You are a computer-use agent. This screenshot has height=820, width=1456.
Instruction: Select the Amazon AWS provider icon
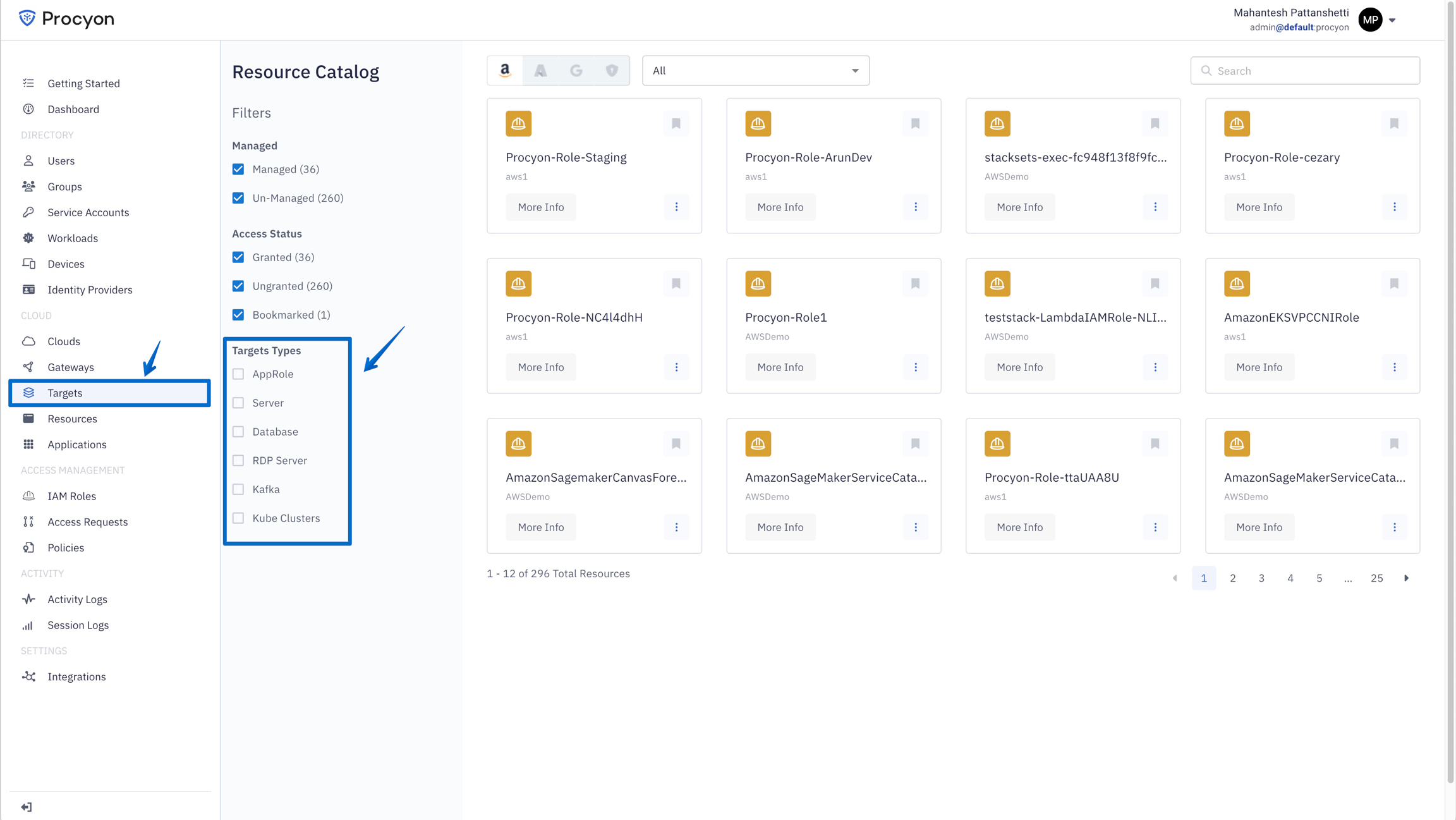pyautogui.click(x=505, y=70)
